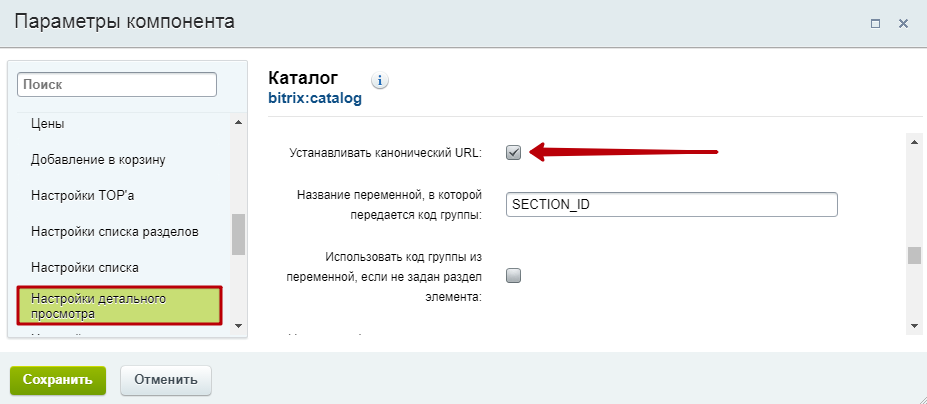
Task: Click the SECTION_ID variable name field
Action: [x=671, y=204]
